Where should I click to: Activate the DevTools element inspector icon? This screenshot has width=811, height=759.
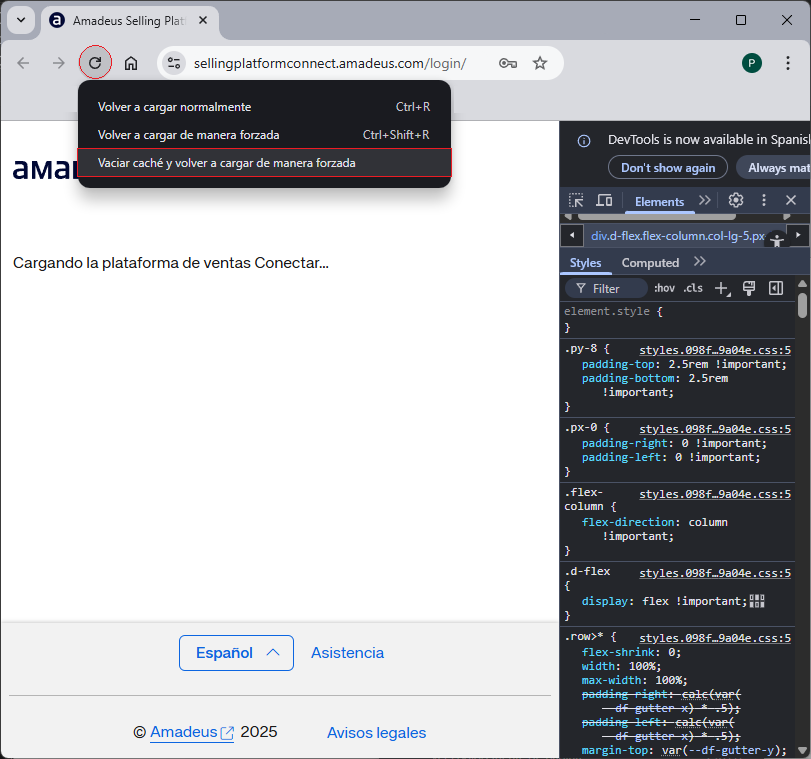coord(576,200)
